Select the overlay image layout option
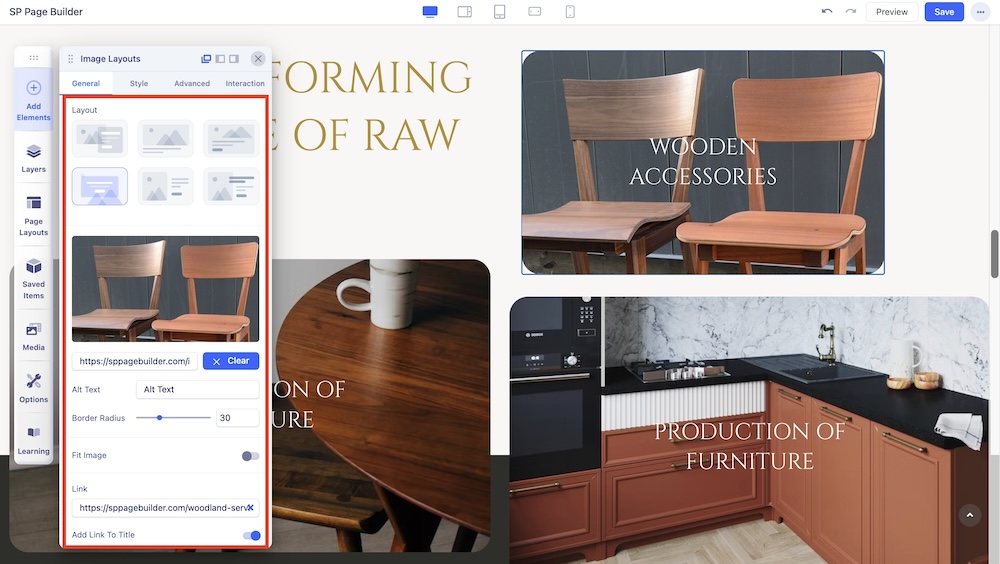Screen dimensions: 1000x564 (x=100, y=186)
